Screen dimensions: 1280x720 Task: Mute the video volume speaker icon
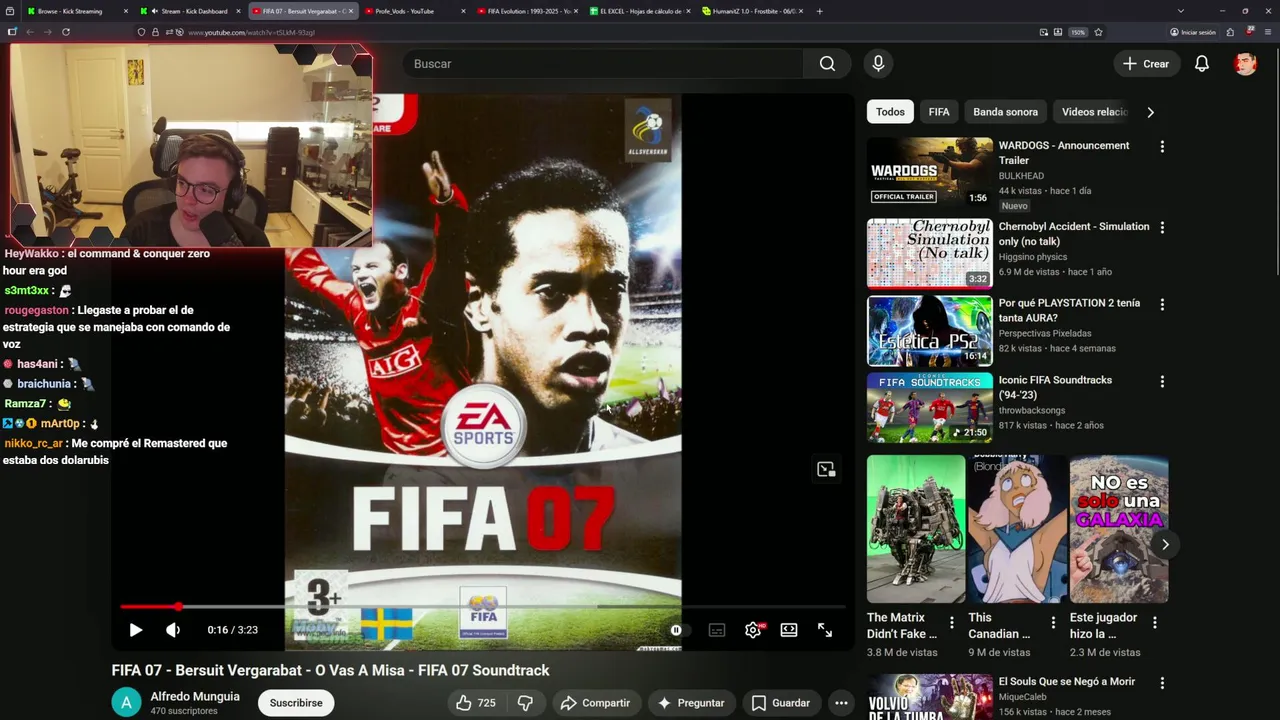tap(173, 630)
